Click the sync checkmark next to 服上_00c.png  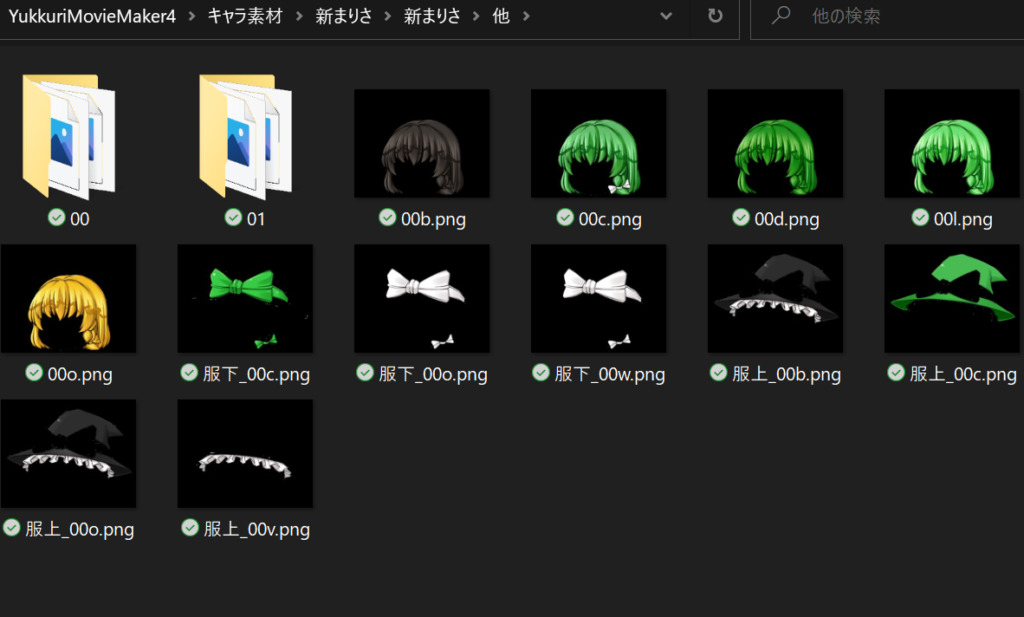896,373
